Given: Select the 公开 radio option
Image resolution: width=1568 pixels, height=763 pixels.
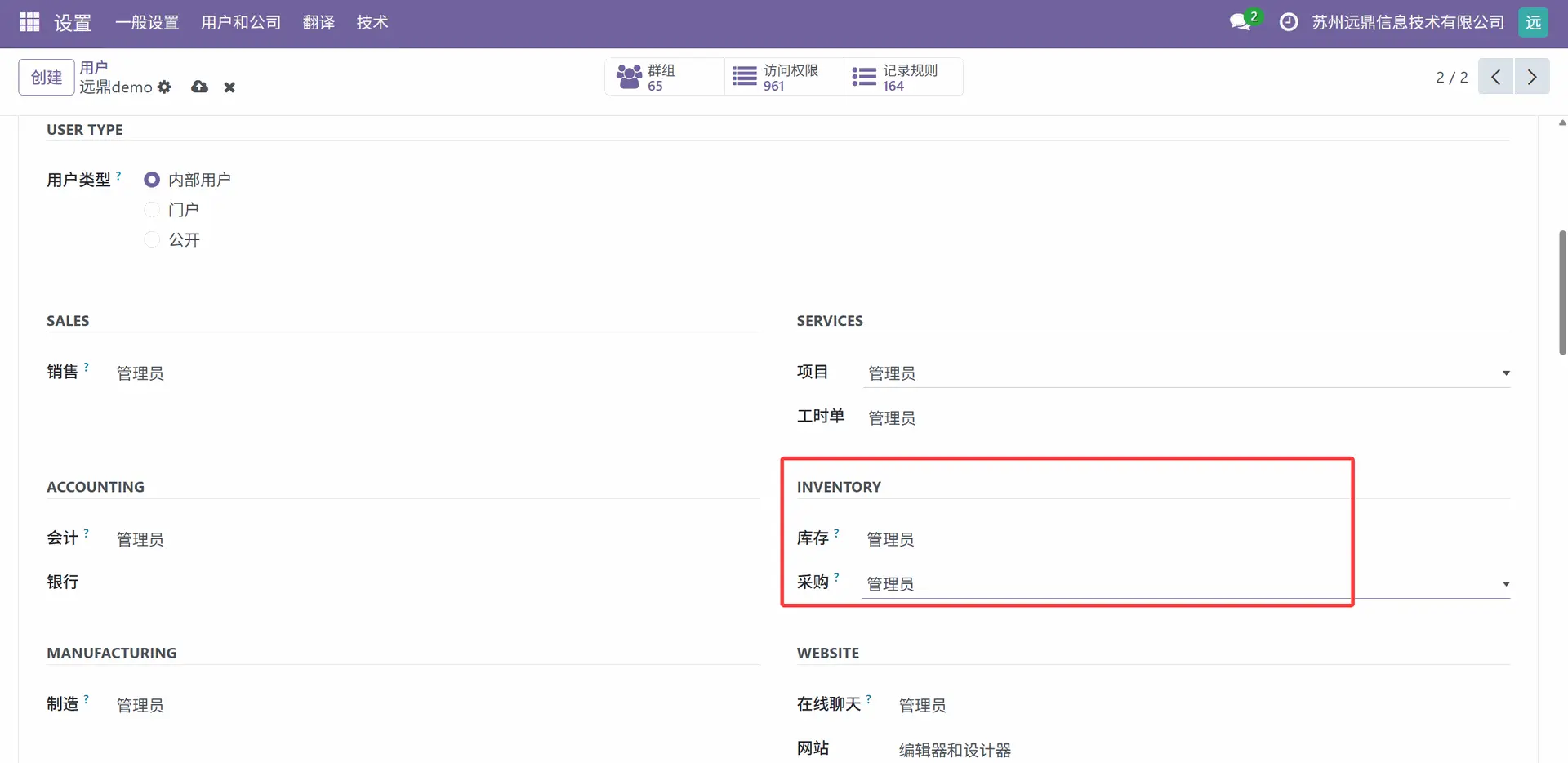Looking at the screenshot, I should tap(152, 239).
